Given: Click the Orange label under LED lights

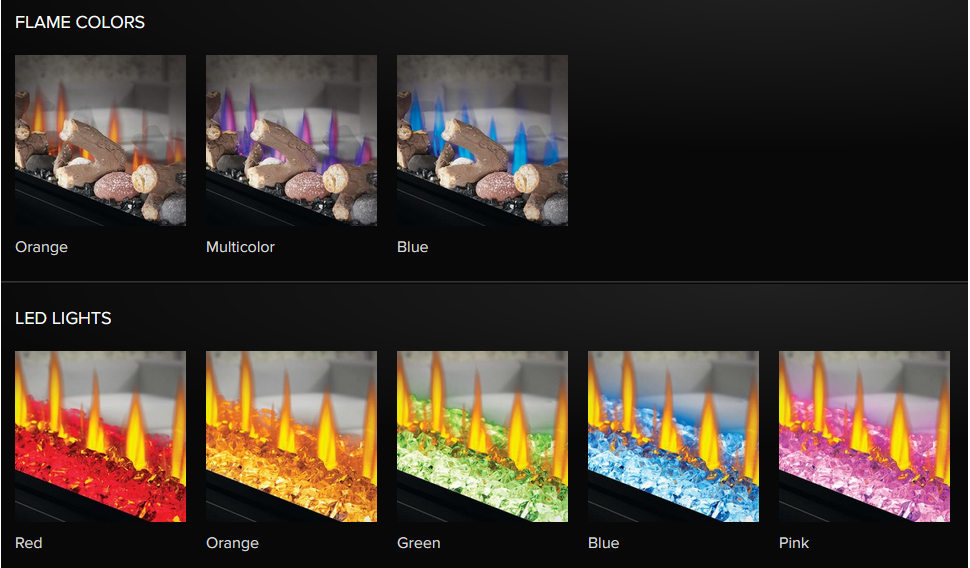Looking at the screenshot, I should [233, 543].
